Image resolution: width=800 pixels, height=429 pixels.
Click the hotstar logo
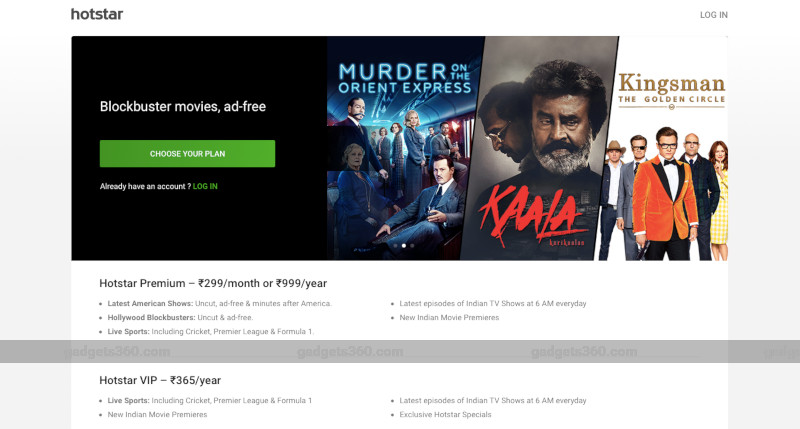pos(97,14)
